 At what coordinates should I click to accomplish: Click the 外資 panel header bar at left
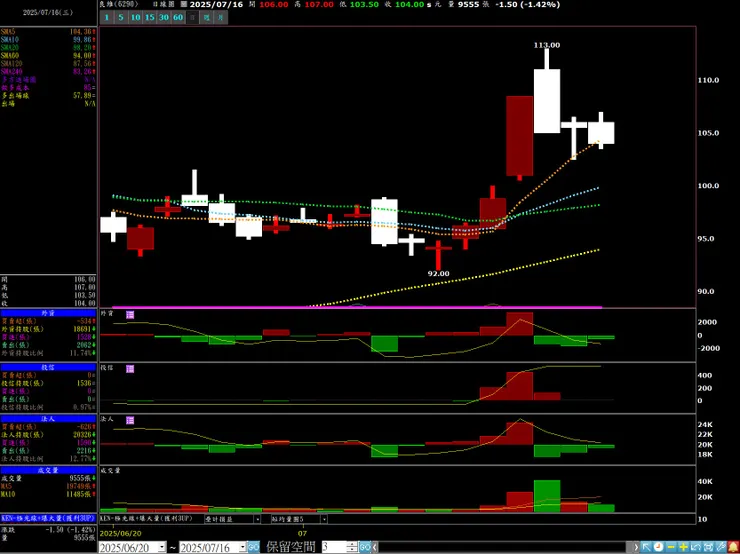tap(48, 313)
